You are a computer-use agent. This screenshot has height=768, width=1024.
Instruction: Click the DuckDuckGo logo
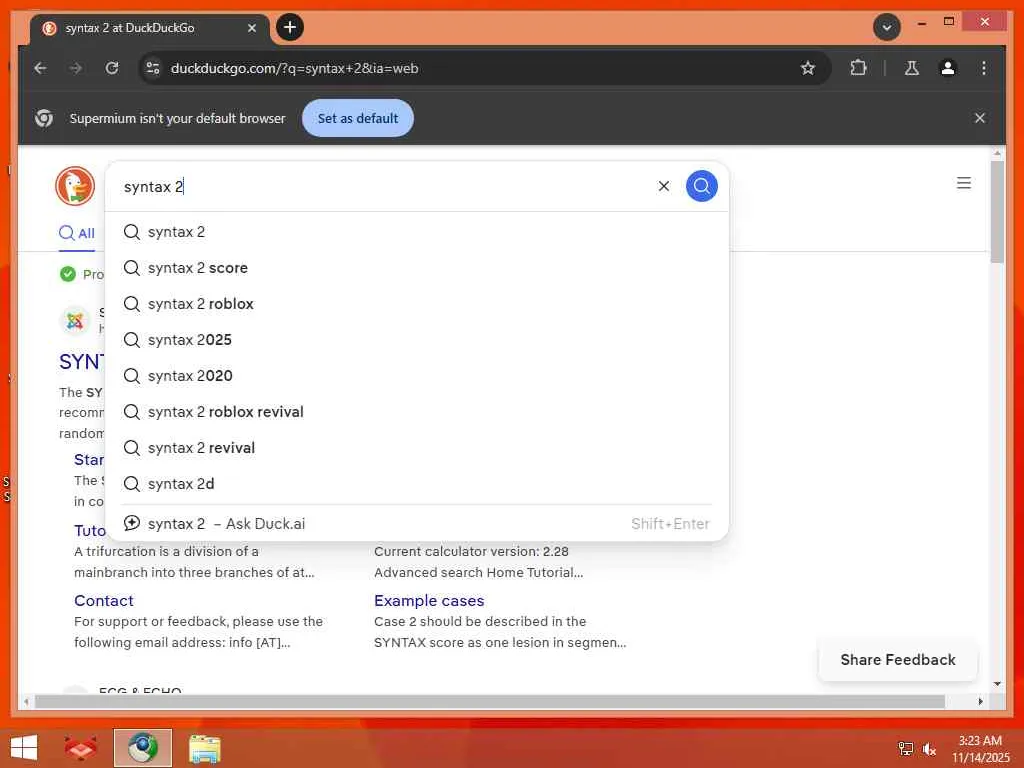click(x=75, y=186)
